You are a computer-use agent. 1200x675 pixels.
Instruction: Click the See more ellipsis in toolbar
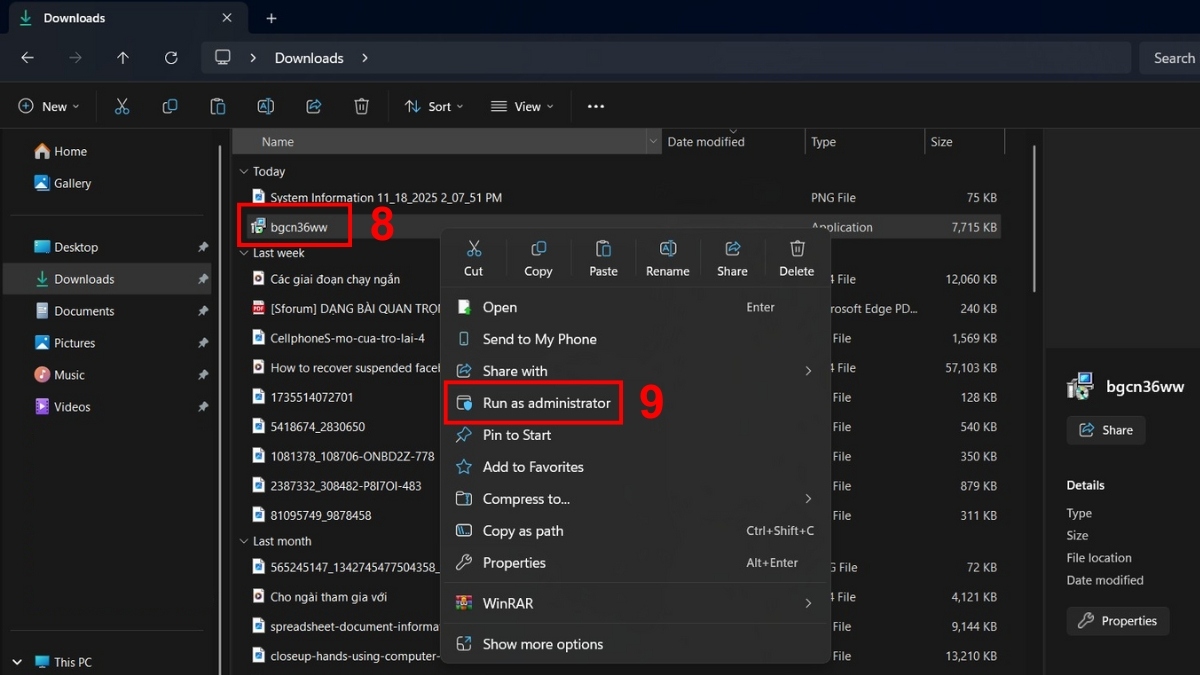pos(596,107)
